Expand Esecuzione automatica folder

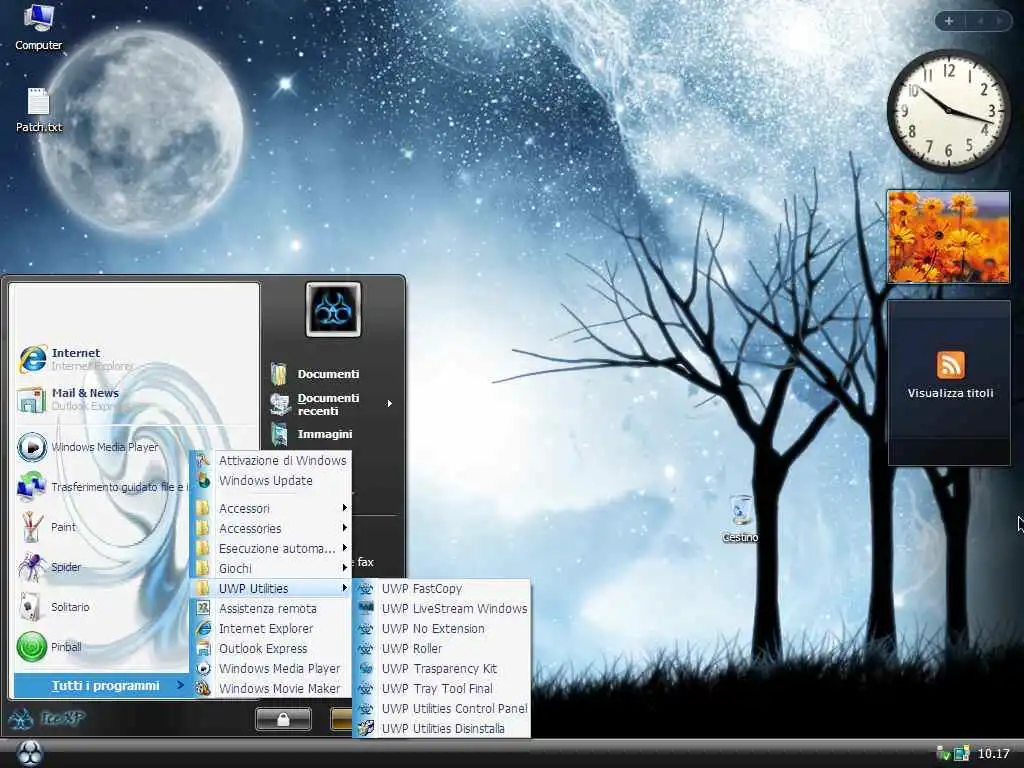click(272, 549)
